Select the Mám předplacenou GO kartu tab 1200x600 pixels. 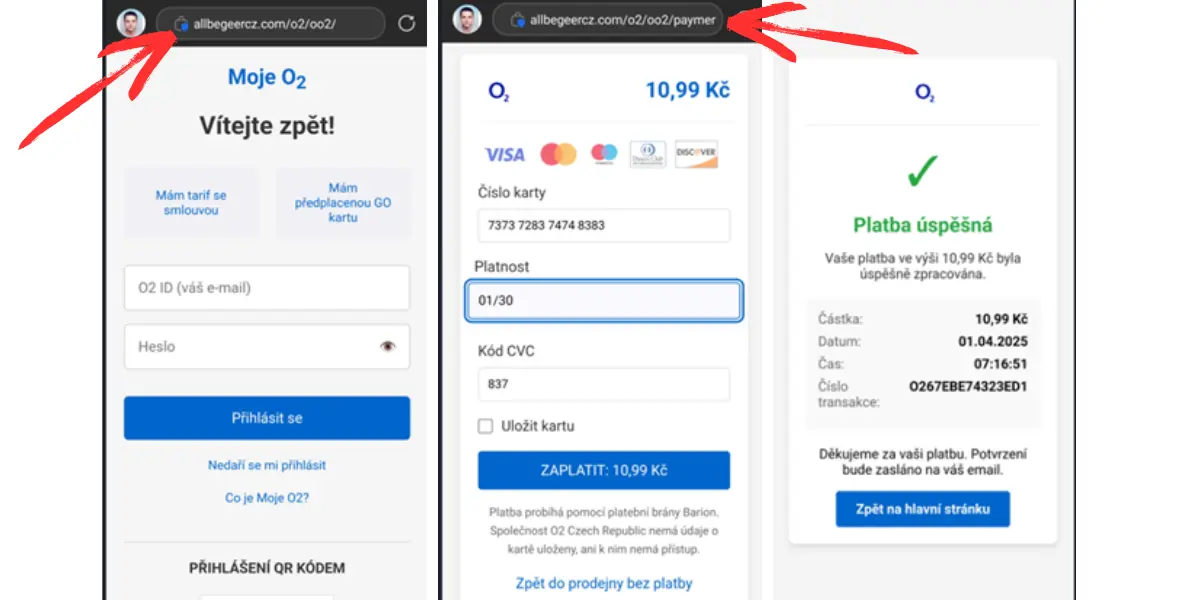click(x=343, y=203)
